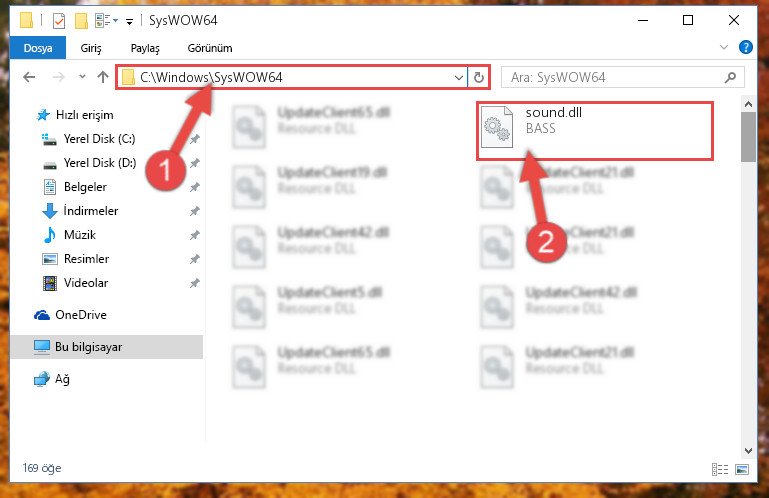Unpin Müzik using its pin icon
This screenshot has width=769, height=498.
195,235
